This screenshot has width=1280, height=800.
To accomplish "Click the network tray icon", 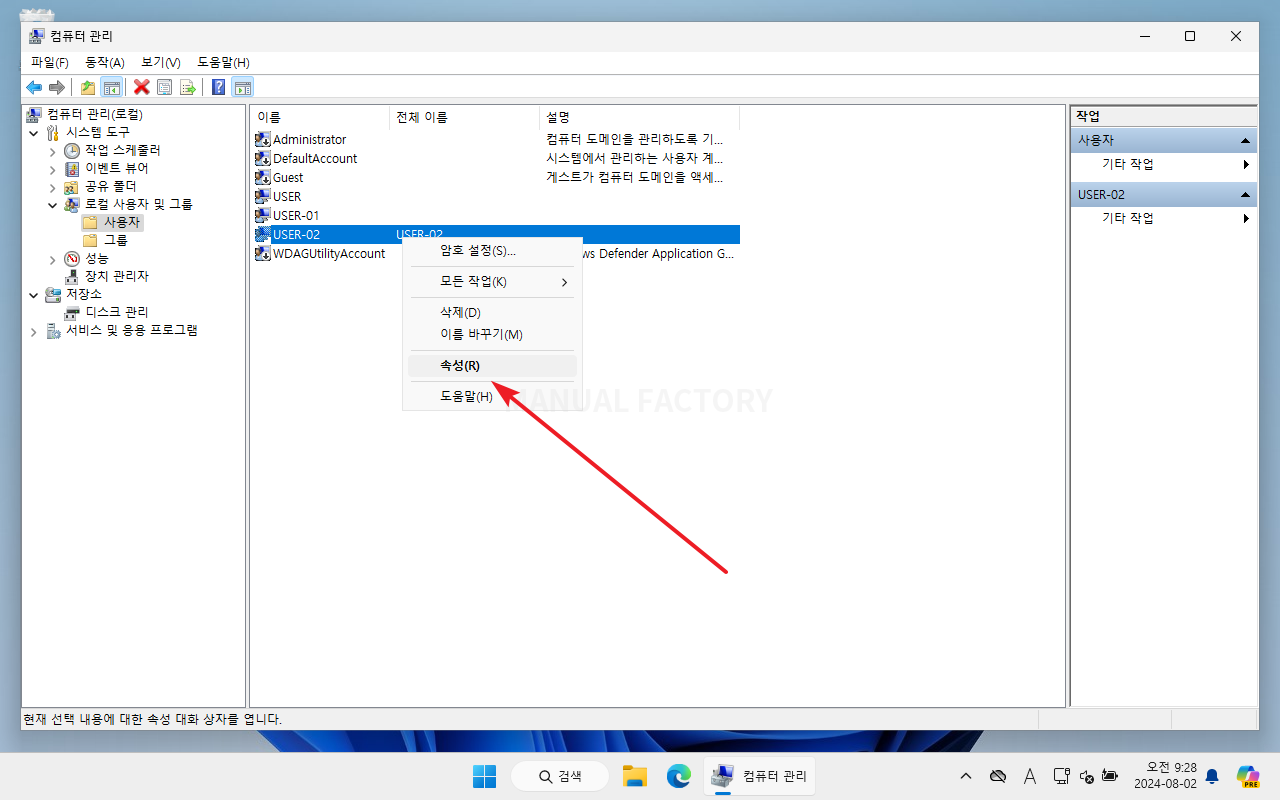I will 1062,776.
